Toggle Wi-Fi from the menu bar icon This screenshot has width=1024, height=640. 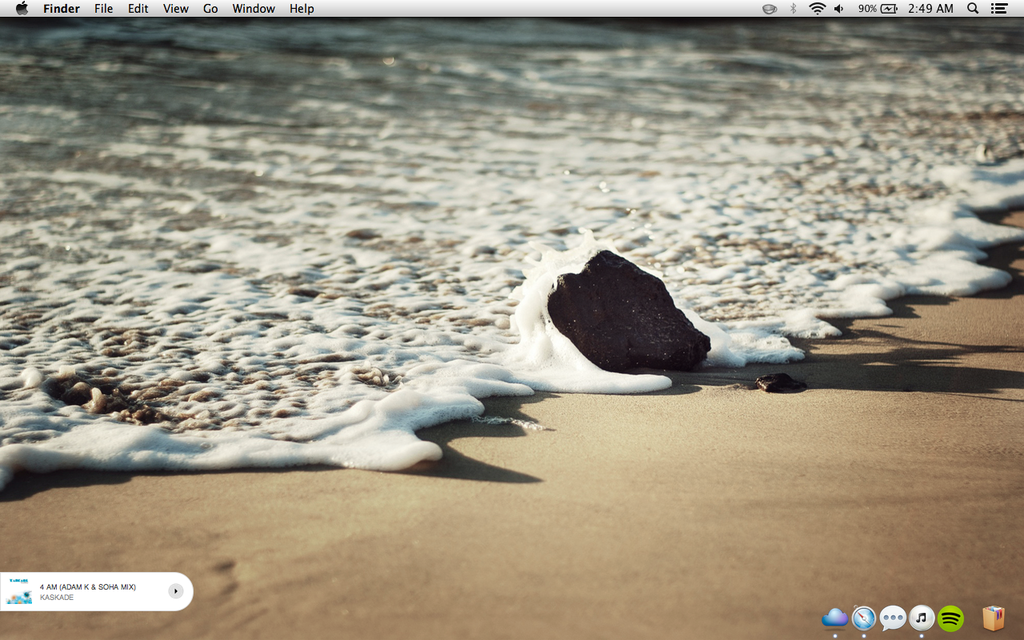[x=817, y=9]
